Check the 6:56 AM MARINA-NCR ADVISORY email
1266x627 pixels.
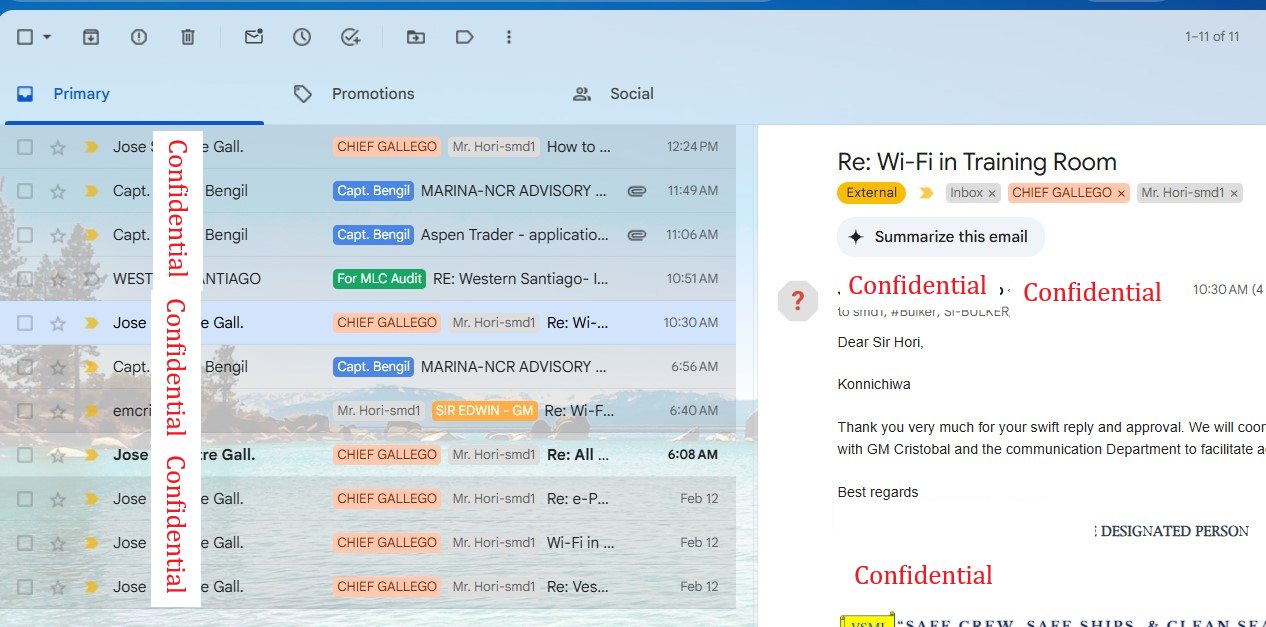click(25, 367)
